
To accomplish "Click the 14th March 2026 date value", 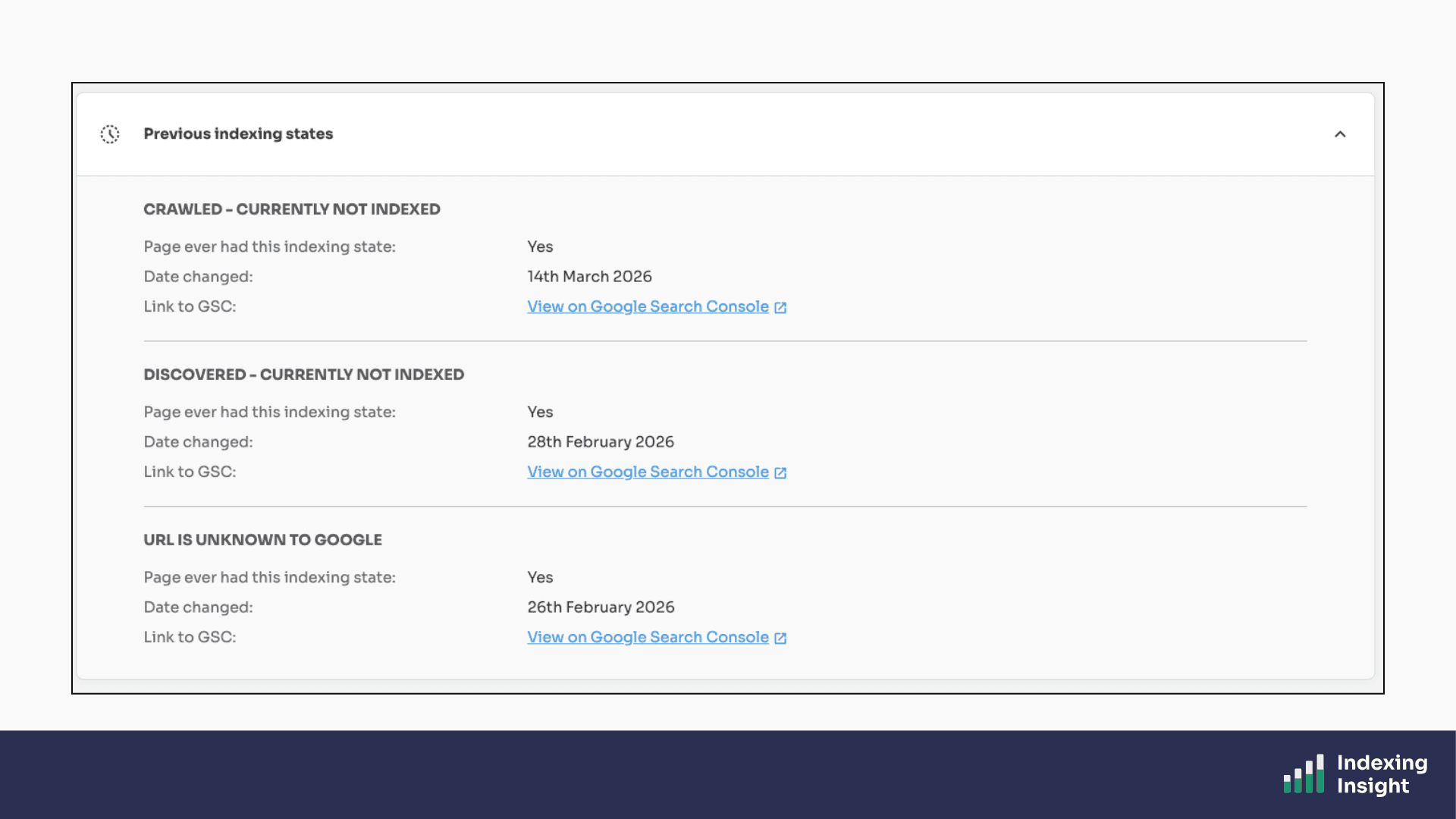I will click(x=589, y=277).
